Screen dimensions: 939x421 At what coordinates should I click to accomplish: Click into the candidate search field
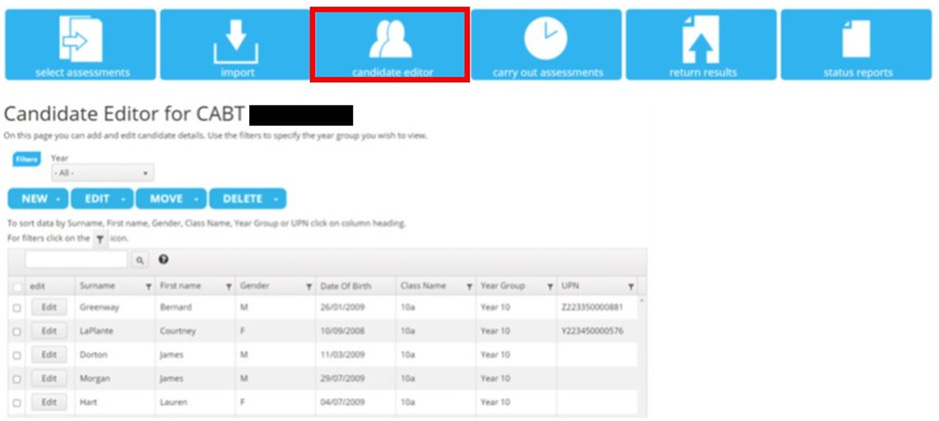[76, 260]
